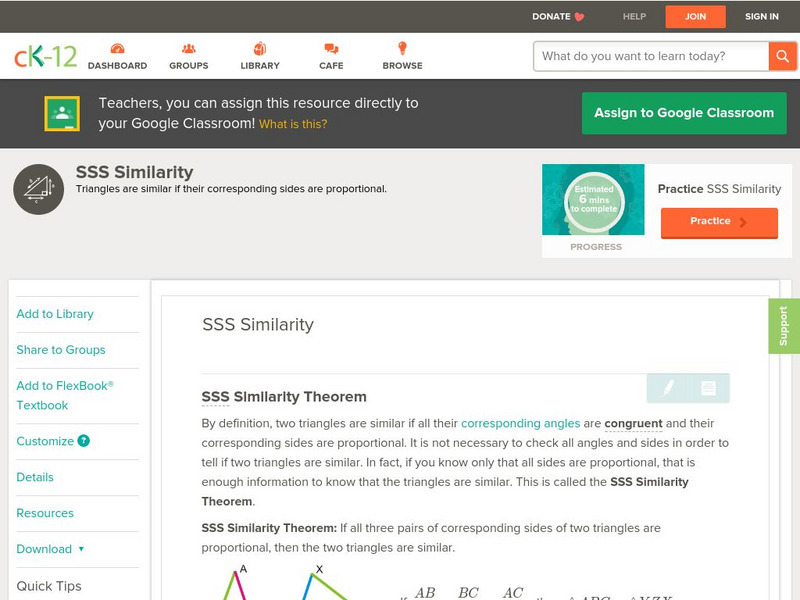Go to Library label
The height and width of the screenshot is (600, 800).
pos(260,66)
